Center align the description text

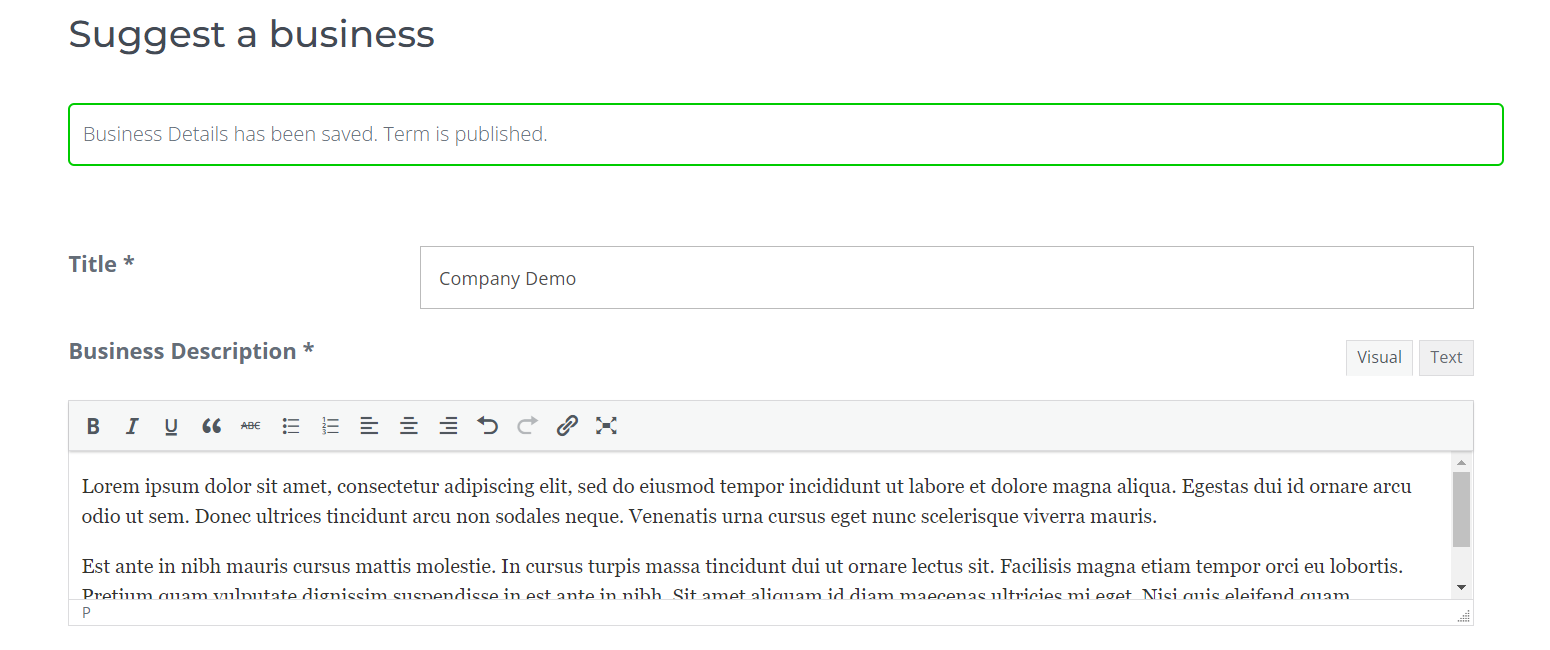click(x=409, y=426)
